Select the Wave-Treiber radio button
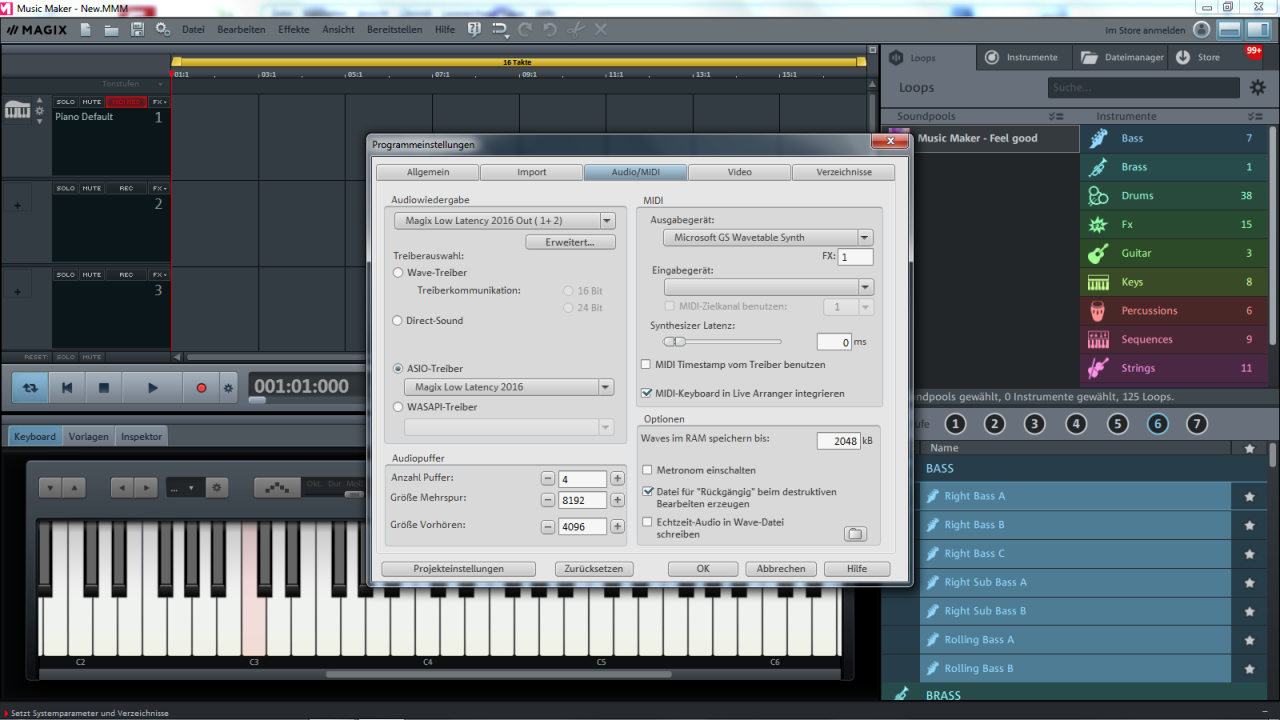 399,272
